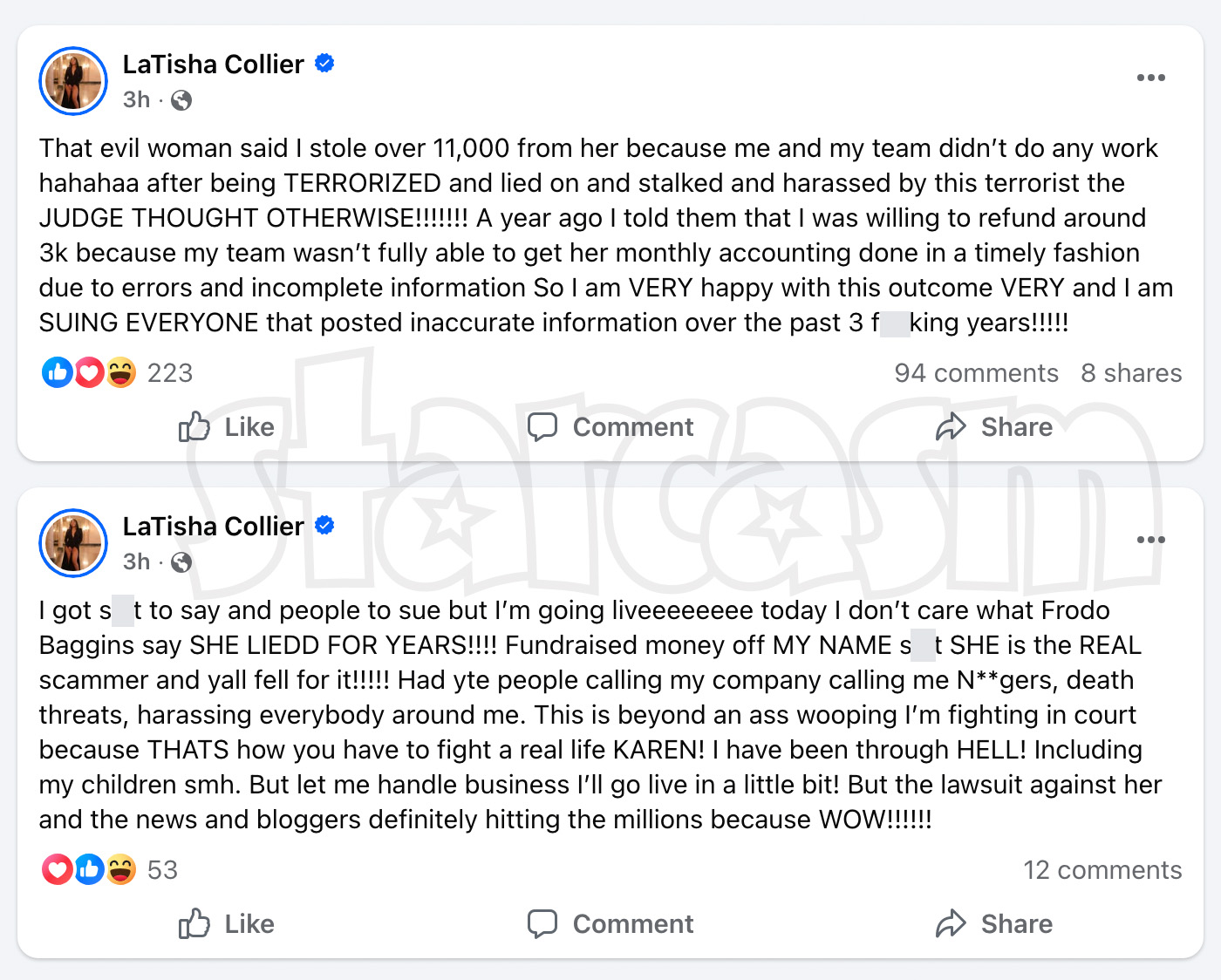
Task: View the 8 shares on the first post
Action: click(1131, 373)
